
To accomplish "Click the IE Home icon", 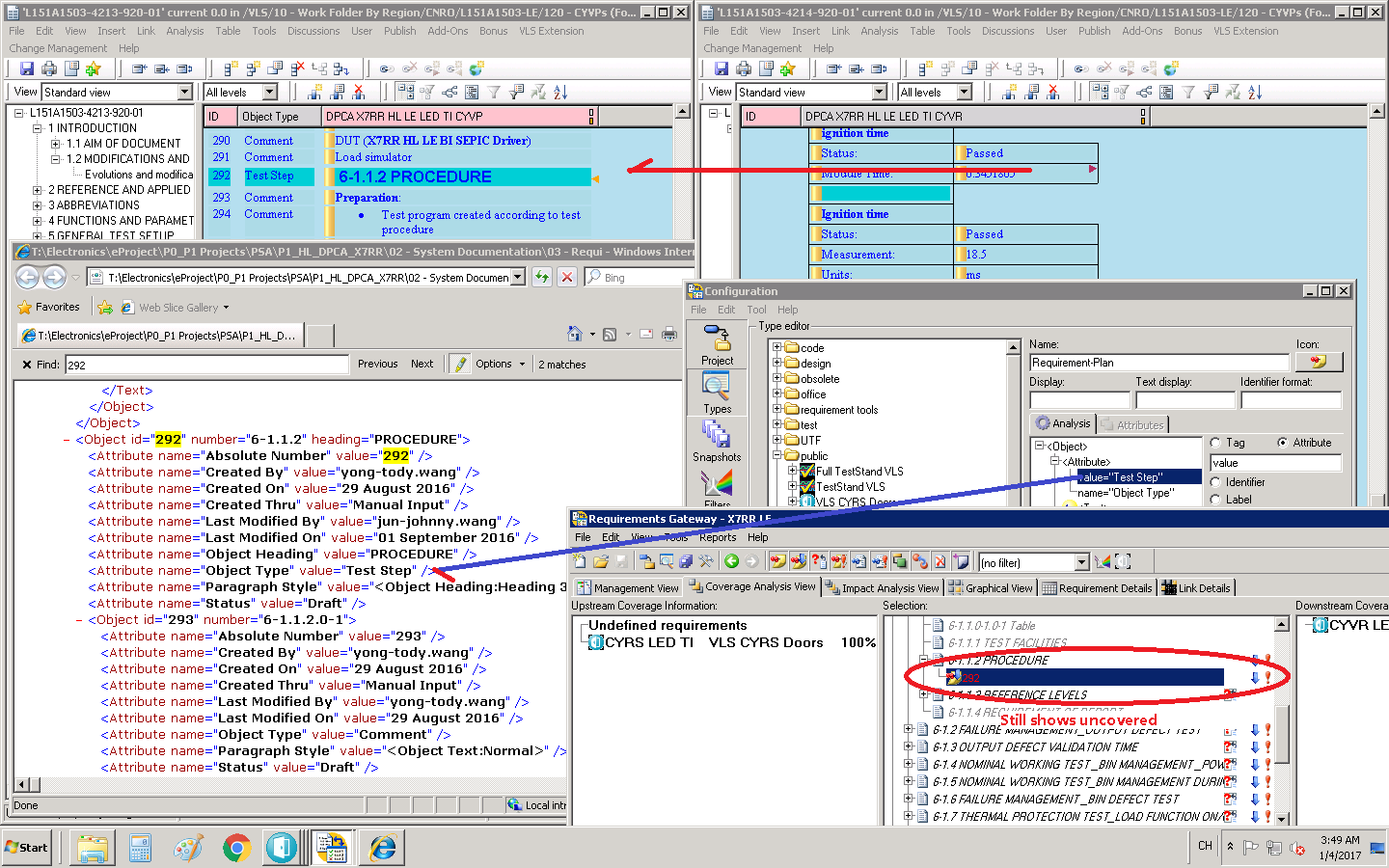I will click(x=575, y=334).
